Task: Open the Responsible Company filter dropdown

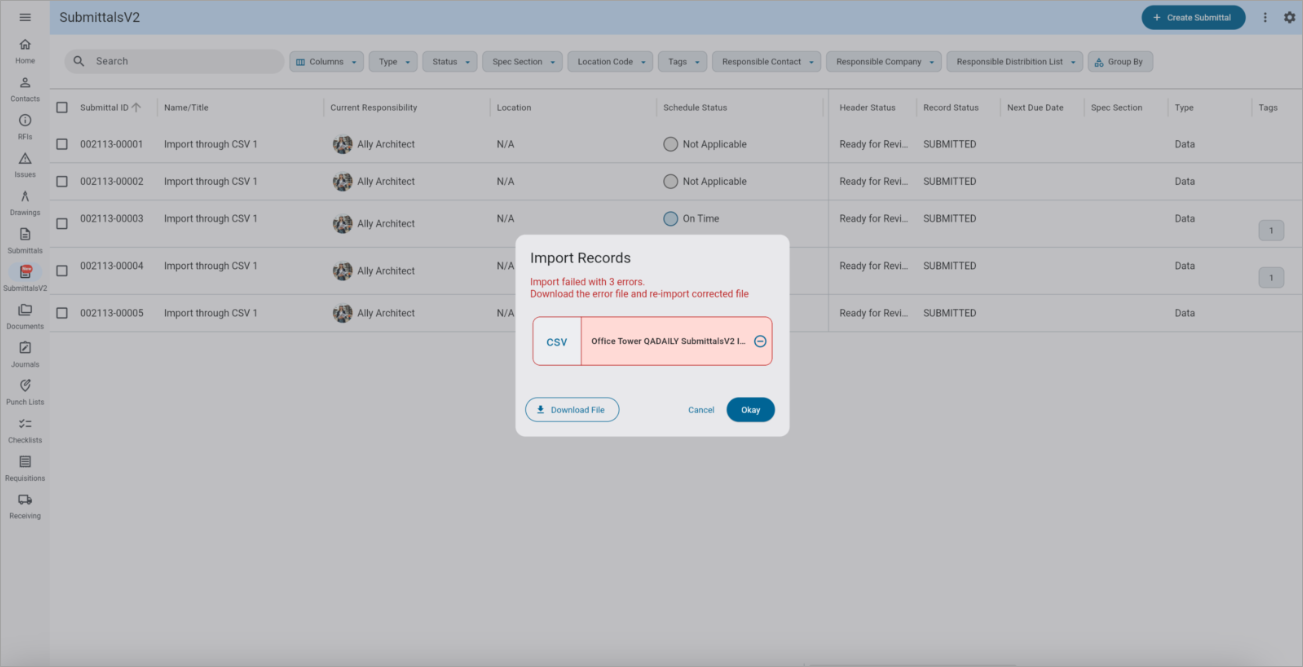Action: [x=884, y=61]
